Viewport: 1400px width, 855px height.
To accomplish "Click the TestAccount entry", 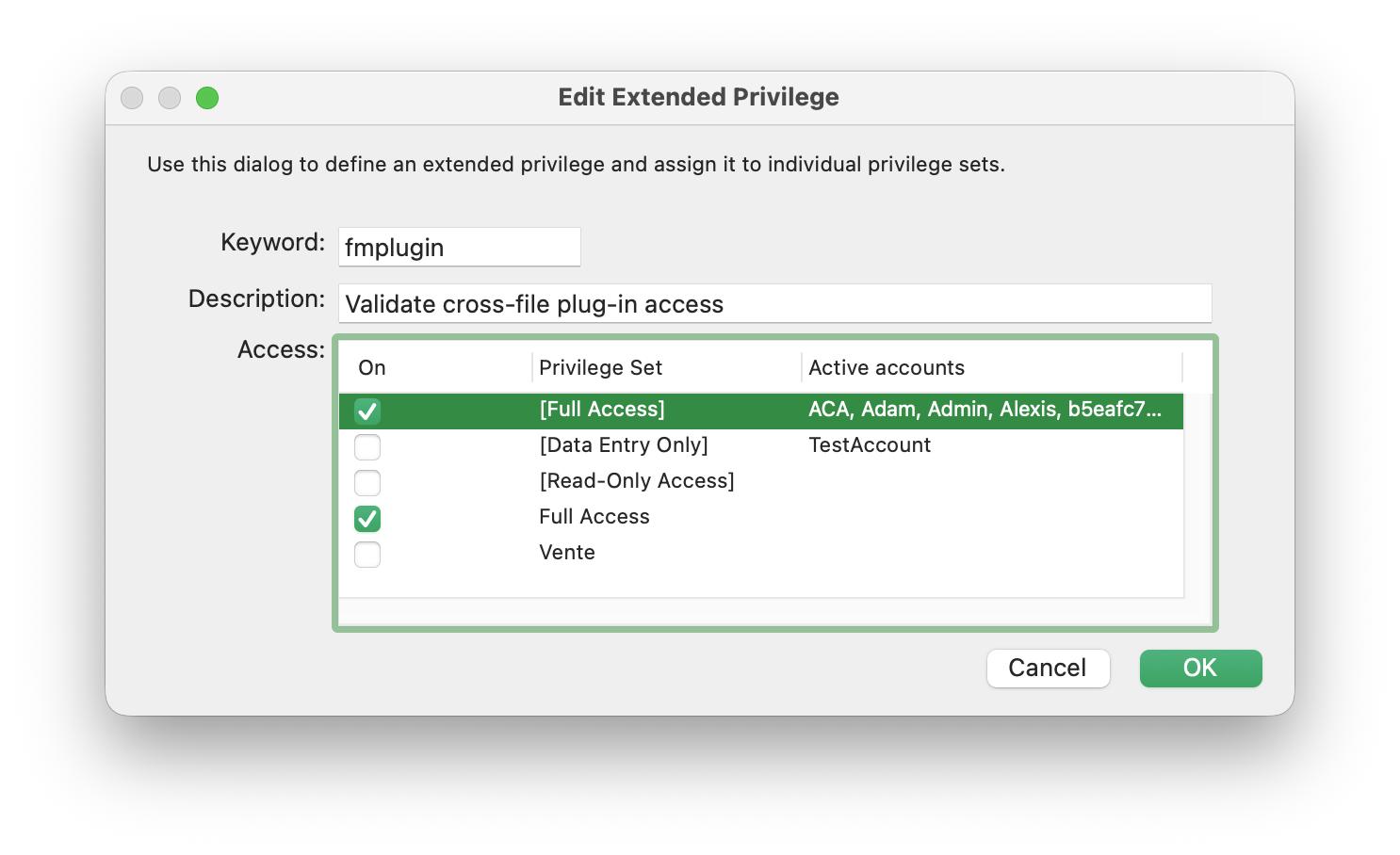I will (x=869, y=444).
